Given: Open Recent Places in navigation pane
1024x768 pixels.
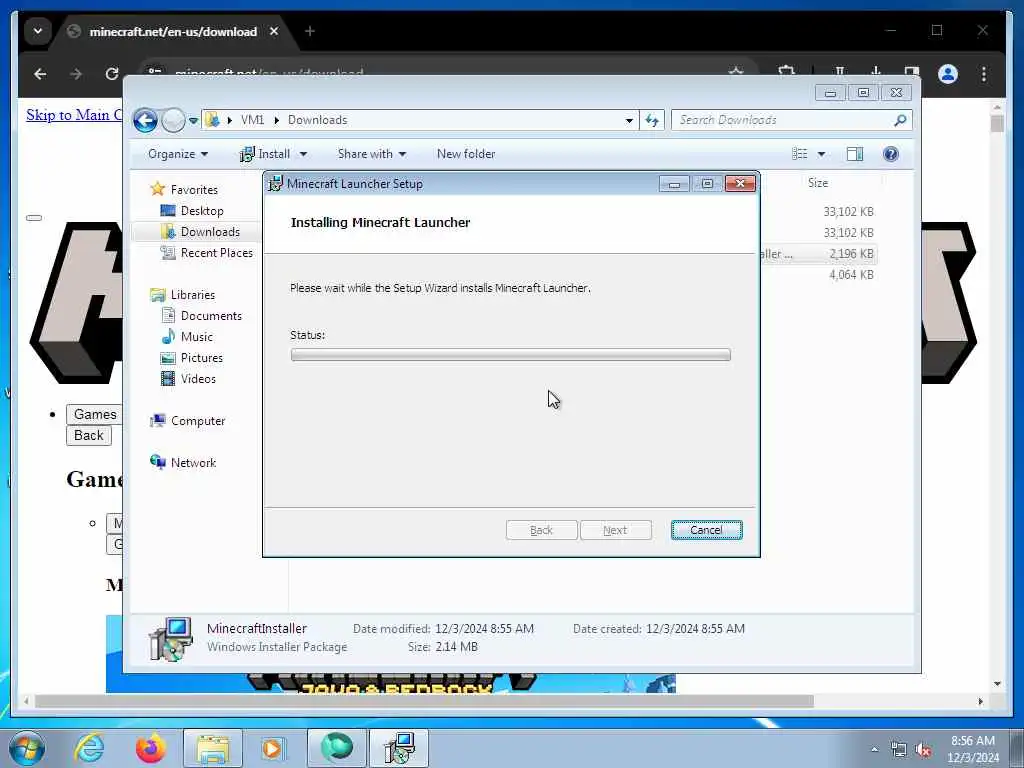Looking at the screenshot, I should (216, 253).
